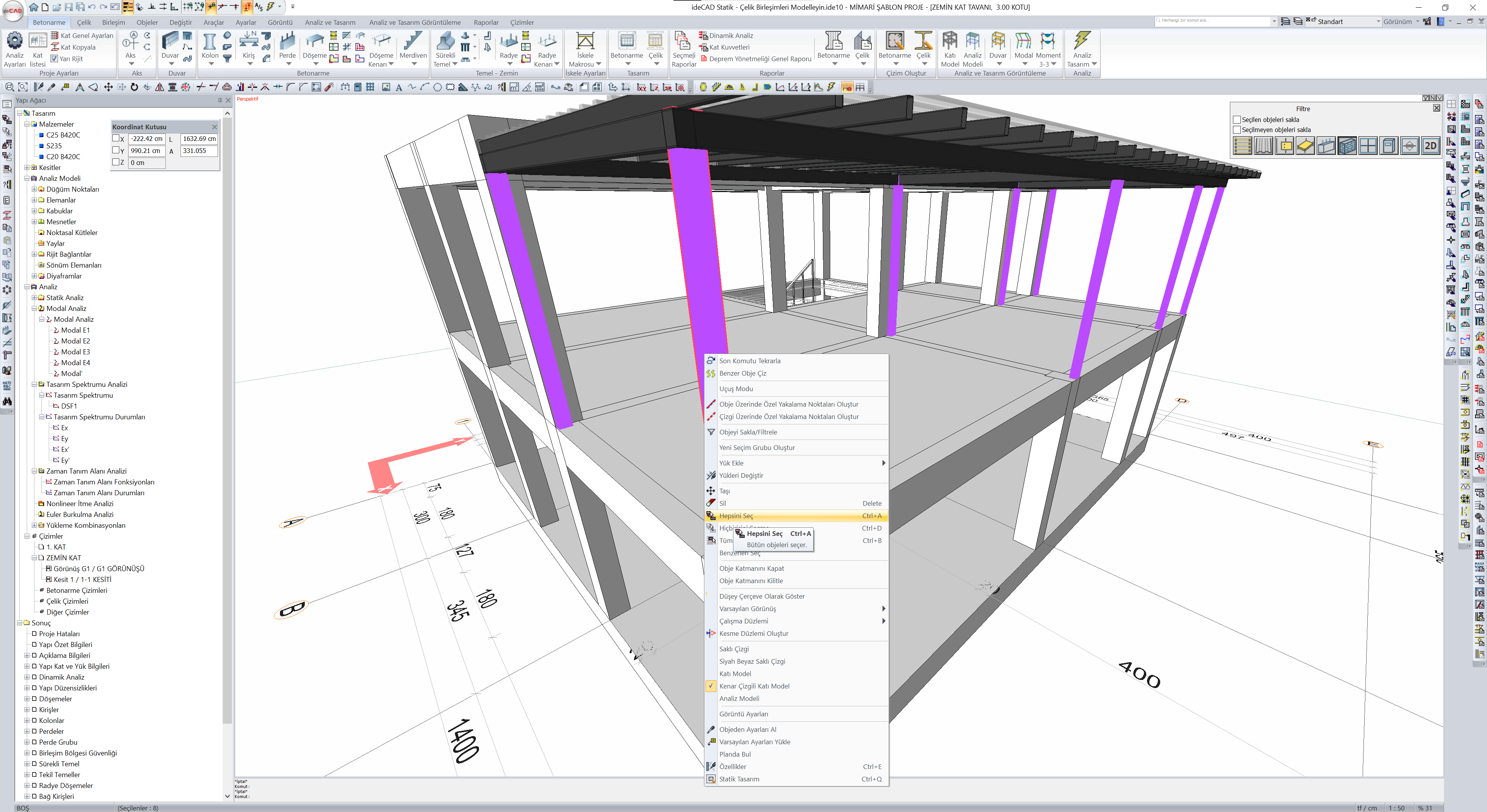This screenshot has height=812, width=1487.
Task: Enable Seçilen objeleri sakla checkbox
Action: pos(1236,120)
